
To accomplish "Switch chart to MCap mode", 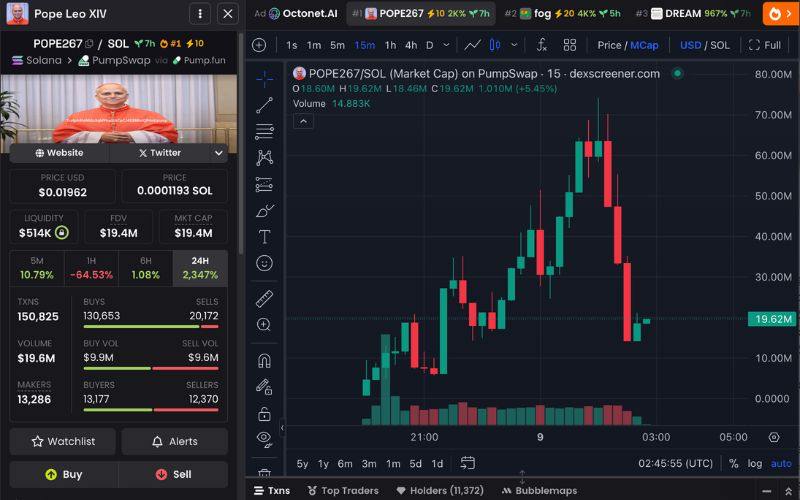I will [644, 45].
